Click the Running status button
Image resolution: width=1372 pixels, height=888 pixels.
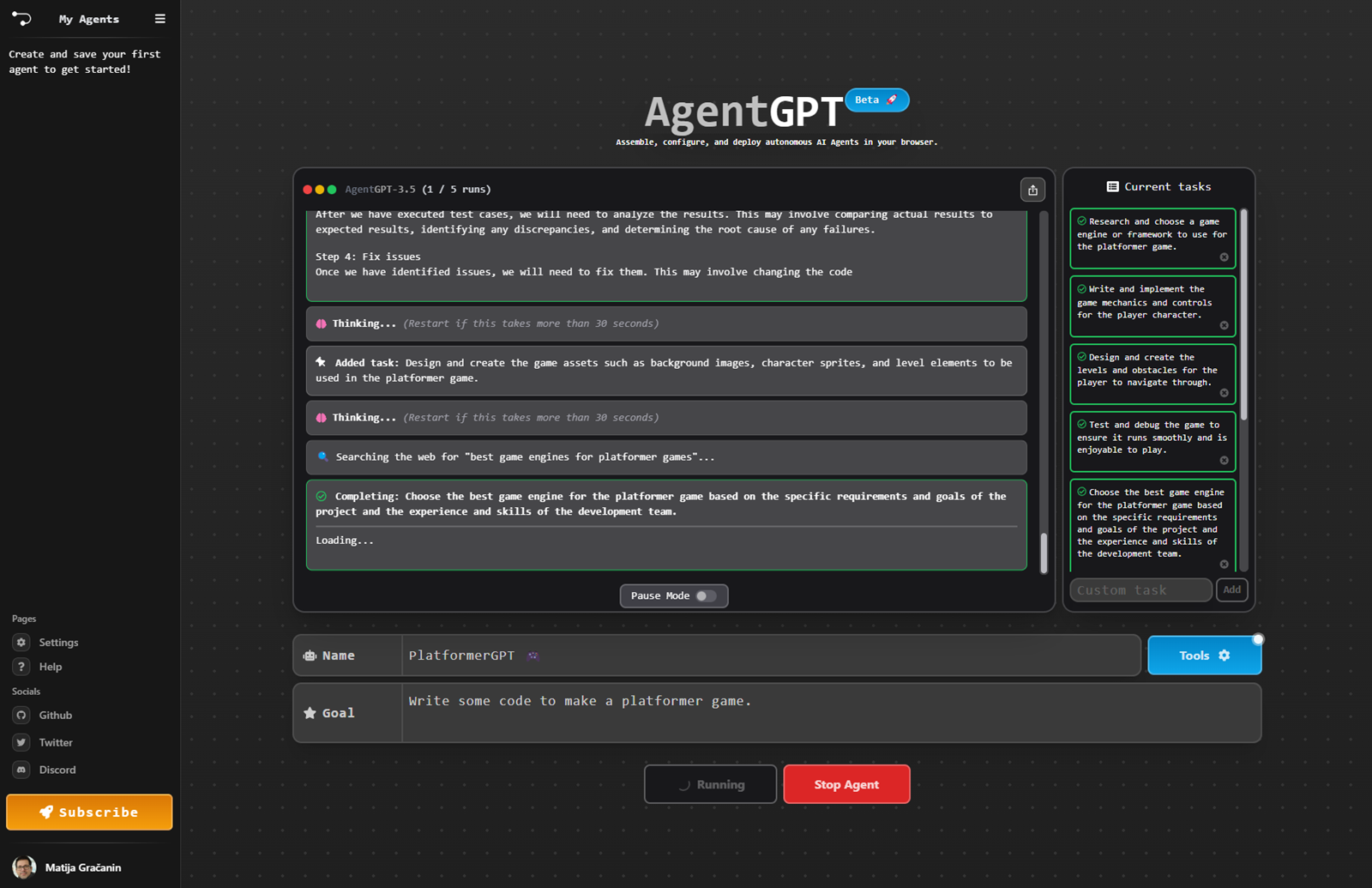point(710,784)
